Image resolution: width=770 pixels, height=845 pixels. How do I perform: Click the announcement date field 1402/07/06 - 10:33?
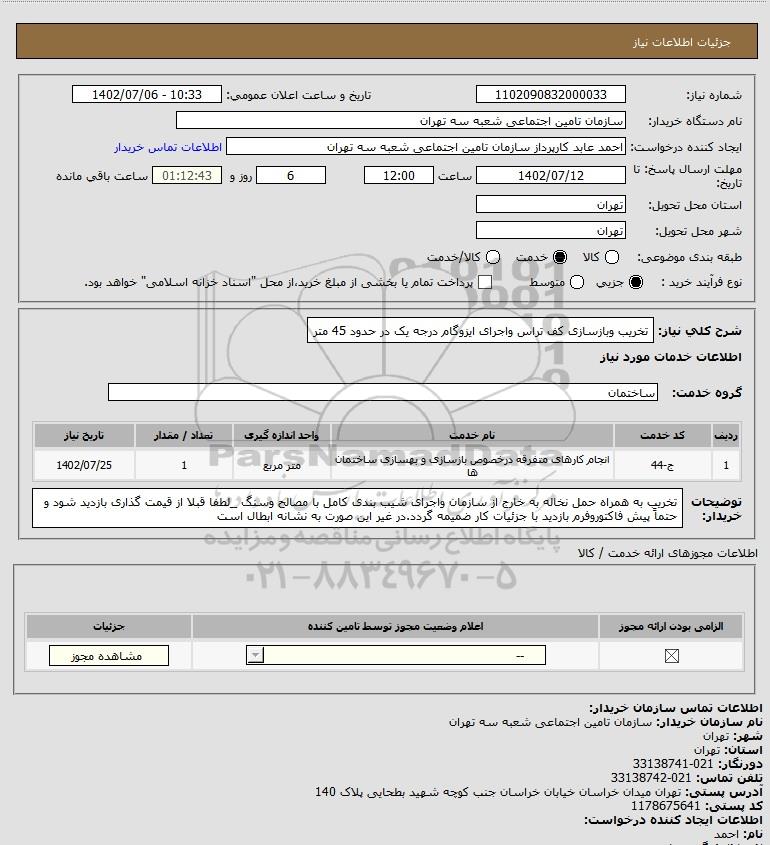tap(147, 94)
